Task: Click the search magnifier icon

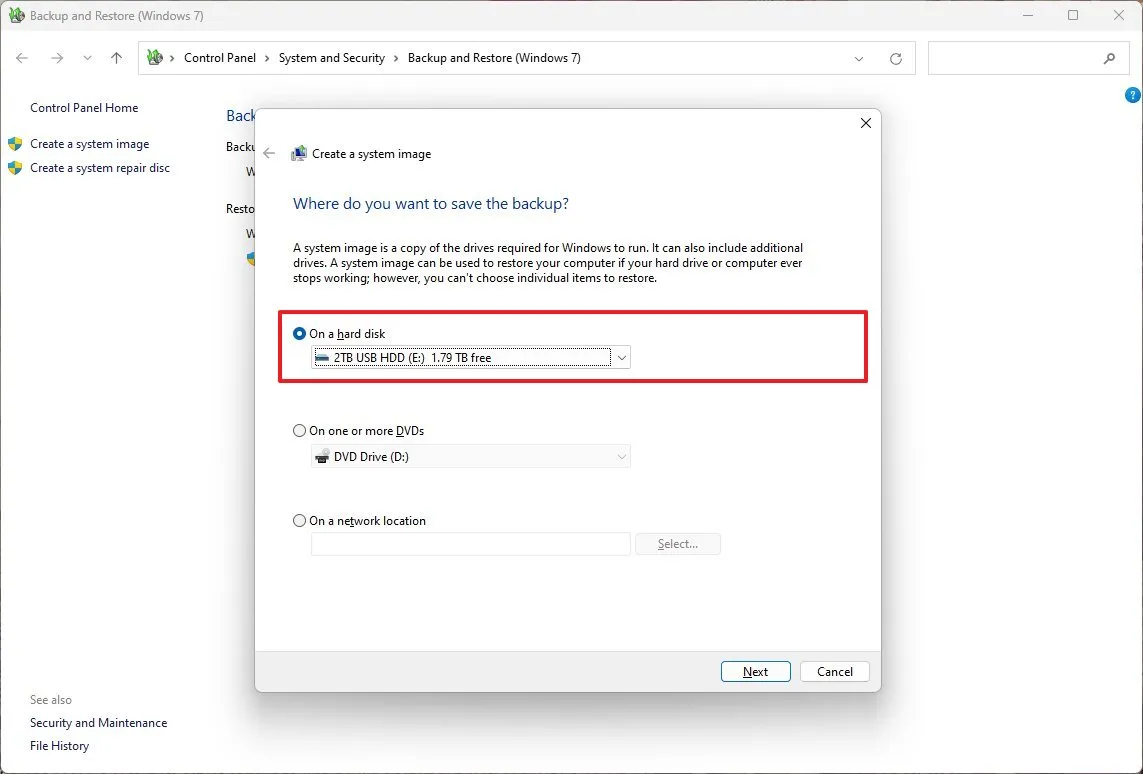Action: click(x=1111, y=58)
